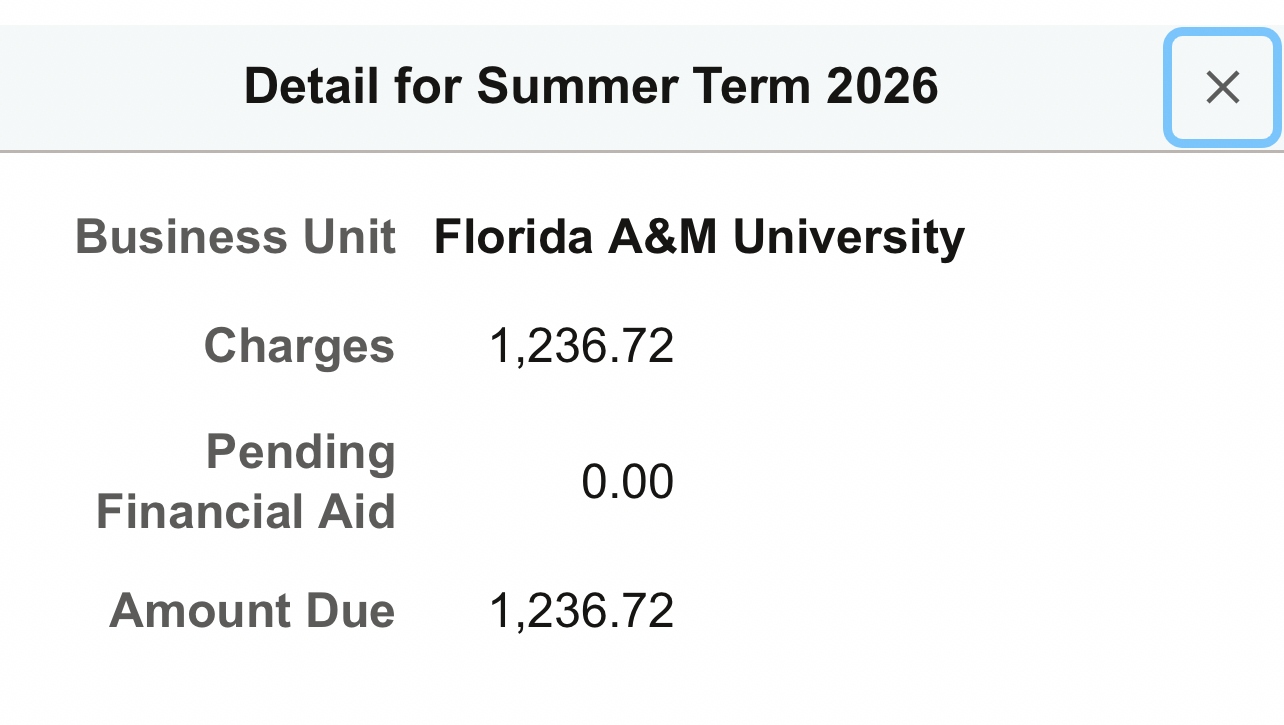Click the year '2026' in the header
This screenshot has width=1284, height=725.
pos(882,87)
